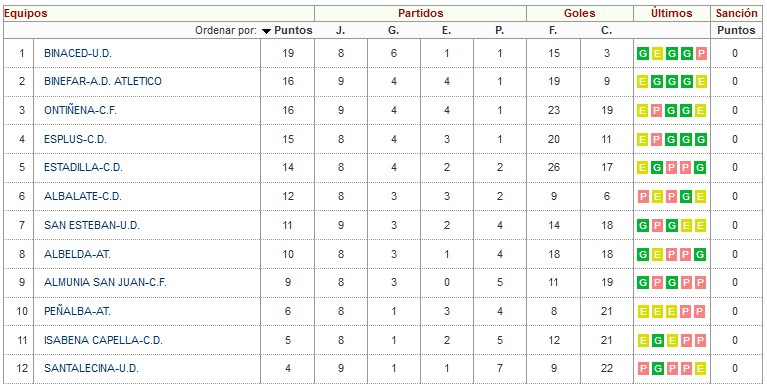Sort by goals for F. header

point(553,30)
